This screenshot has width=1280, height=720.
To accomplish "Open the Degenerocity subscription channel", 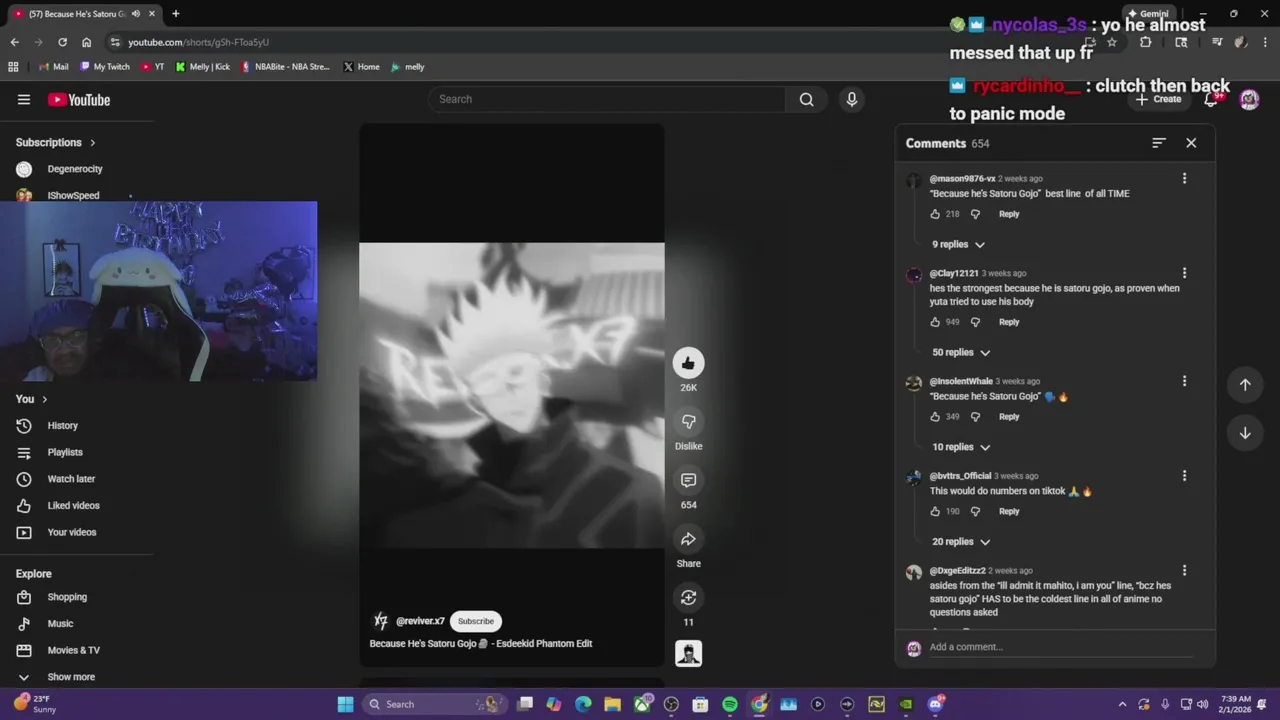I will (77, 169).
